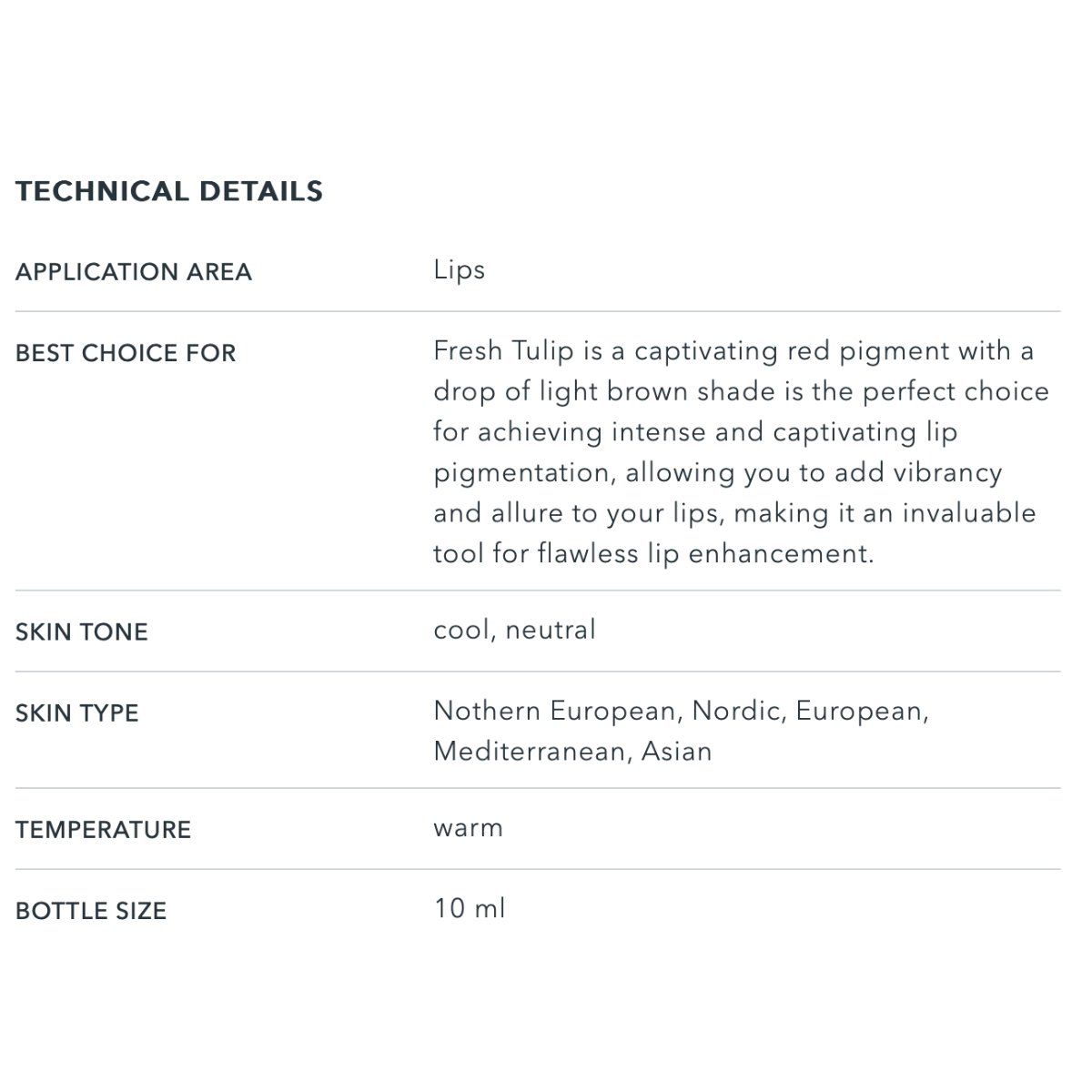Click the word neutral in skin tone

coord(551,630)
